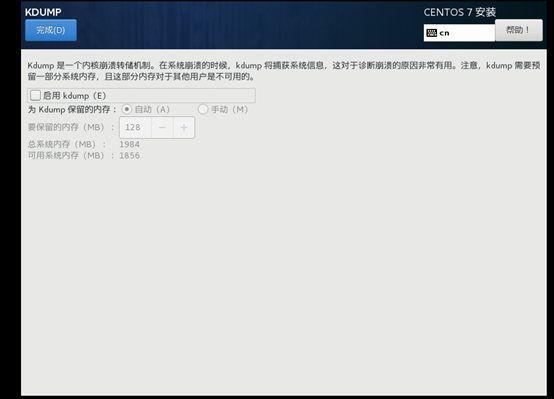Click the available memory value 1856

click(129, 156)
